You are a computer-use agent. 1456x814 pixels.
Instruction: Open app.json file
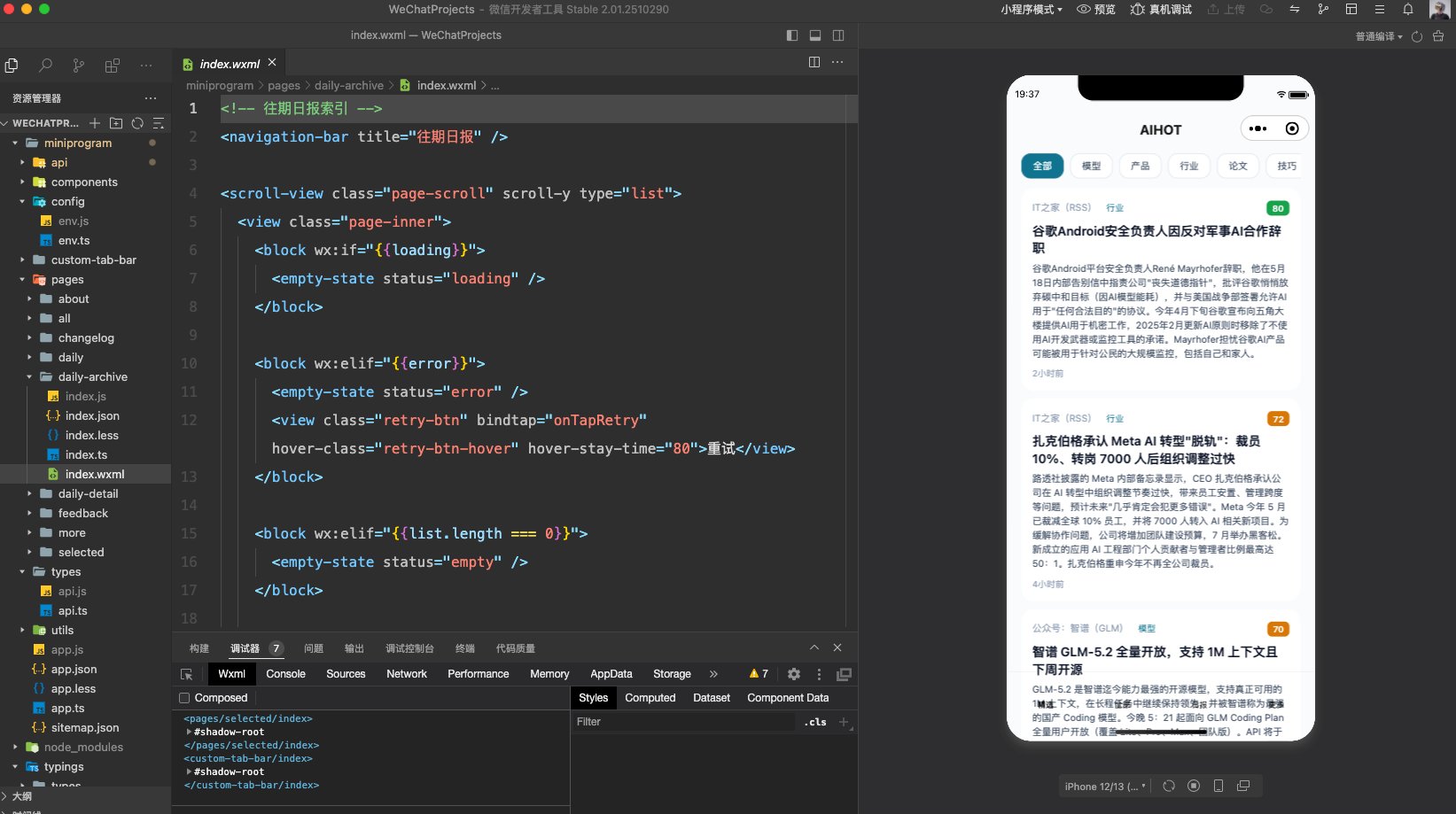(74, 669)
